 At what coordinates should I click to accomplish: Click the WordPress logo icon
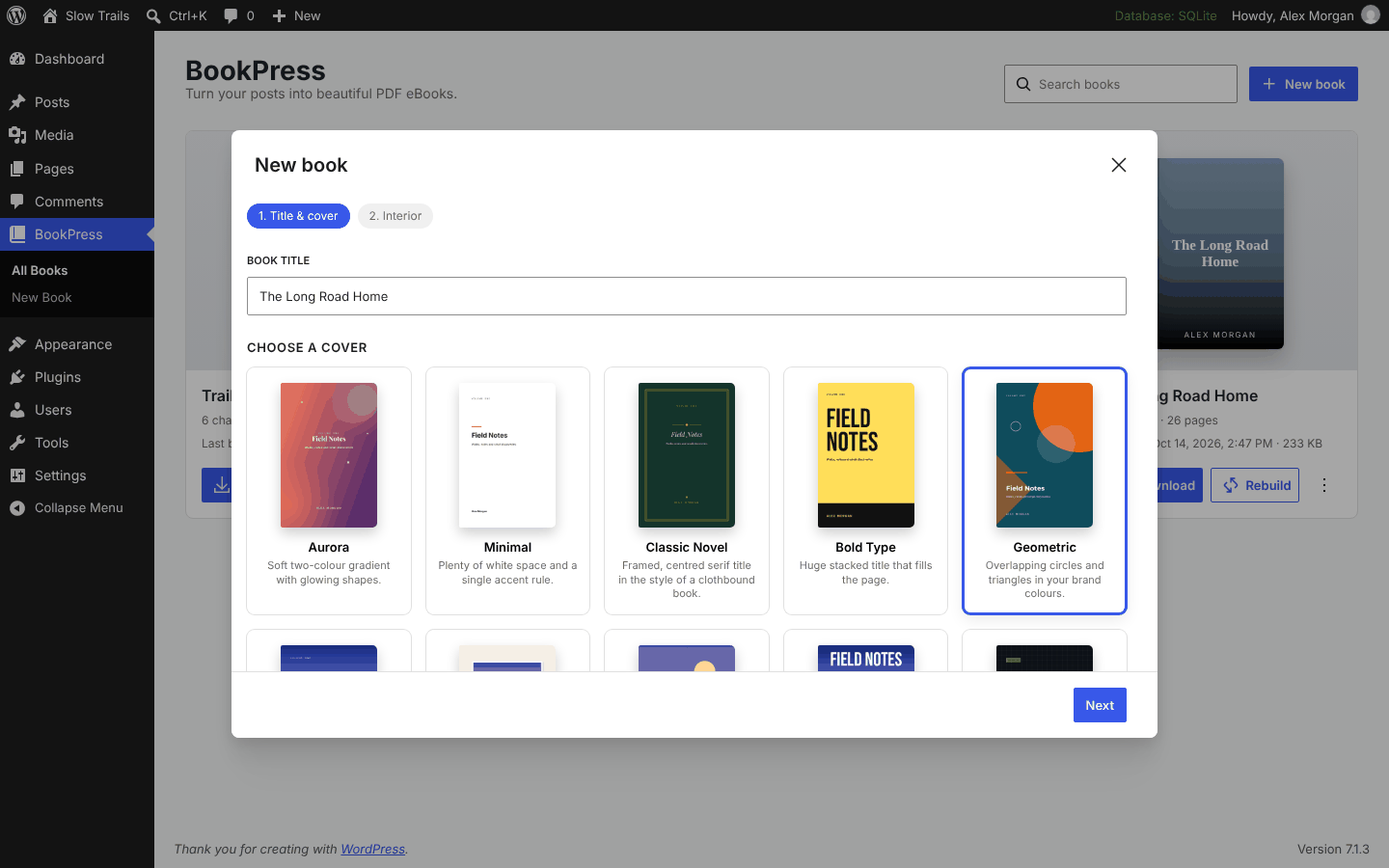tap(16, 15)
